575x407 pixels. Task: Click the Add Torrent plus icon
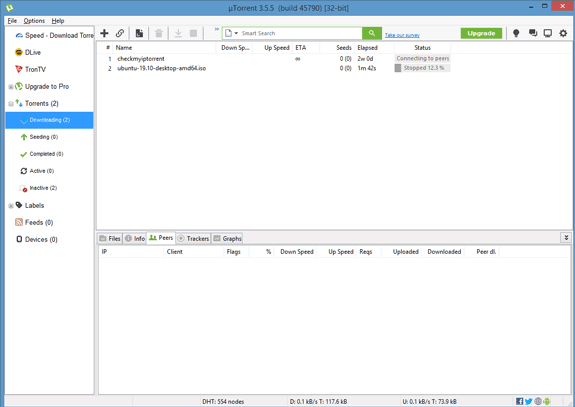[x=104, y=33]
